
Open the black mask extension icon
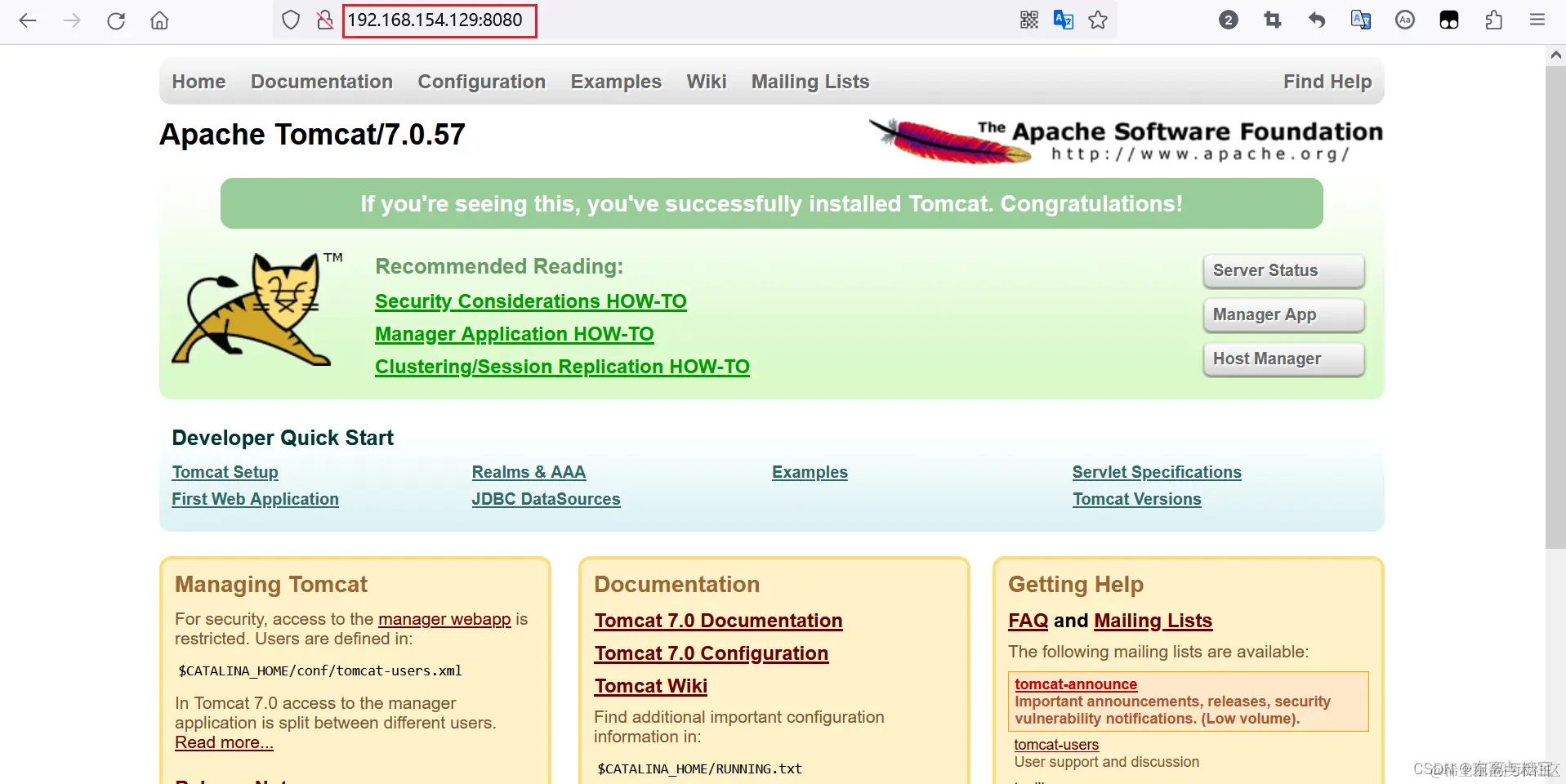[x=1448, y=20]
